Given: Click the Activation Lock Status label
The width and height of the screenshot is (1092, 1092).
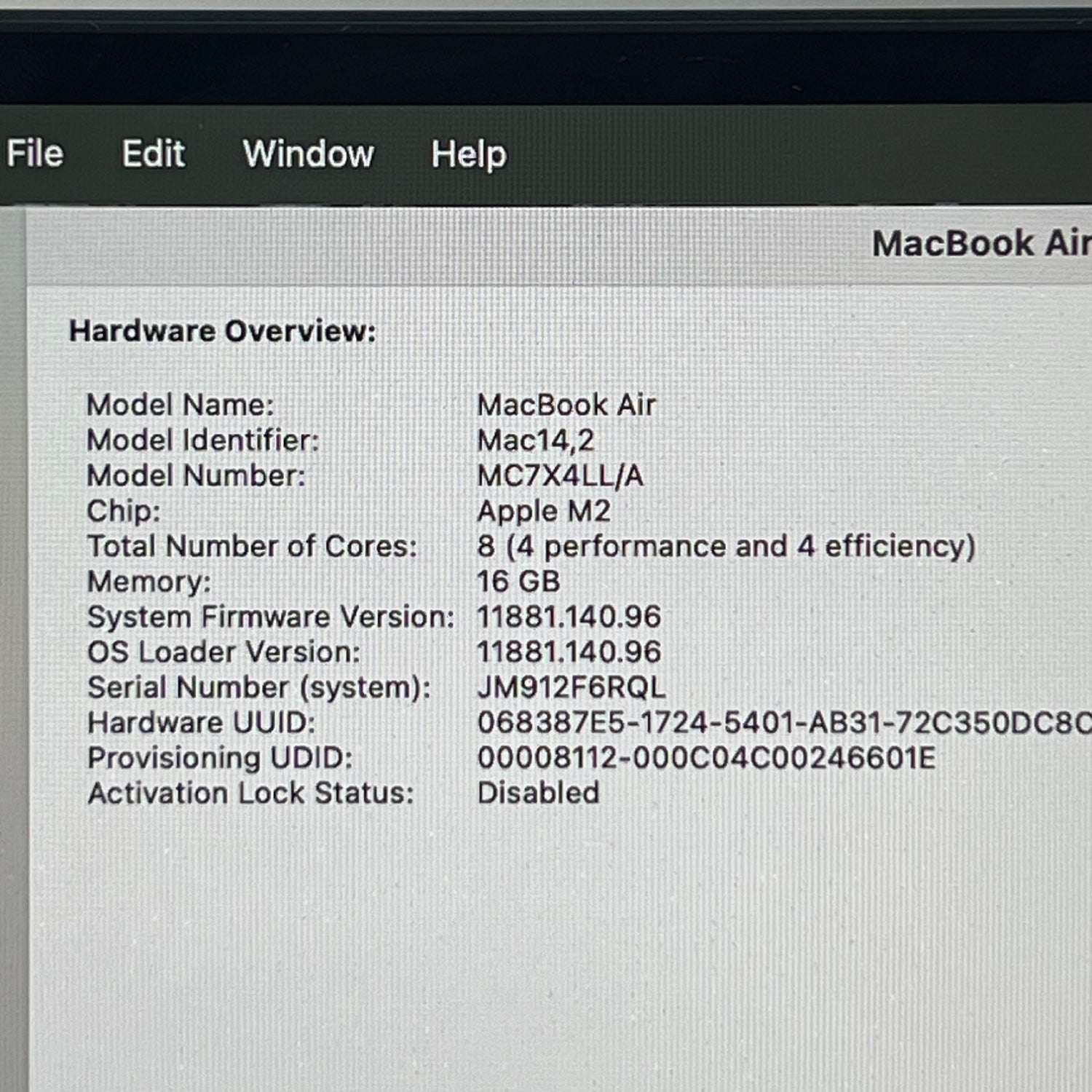Looking at the screenshot, I should tap(251, 793).
